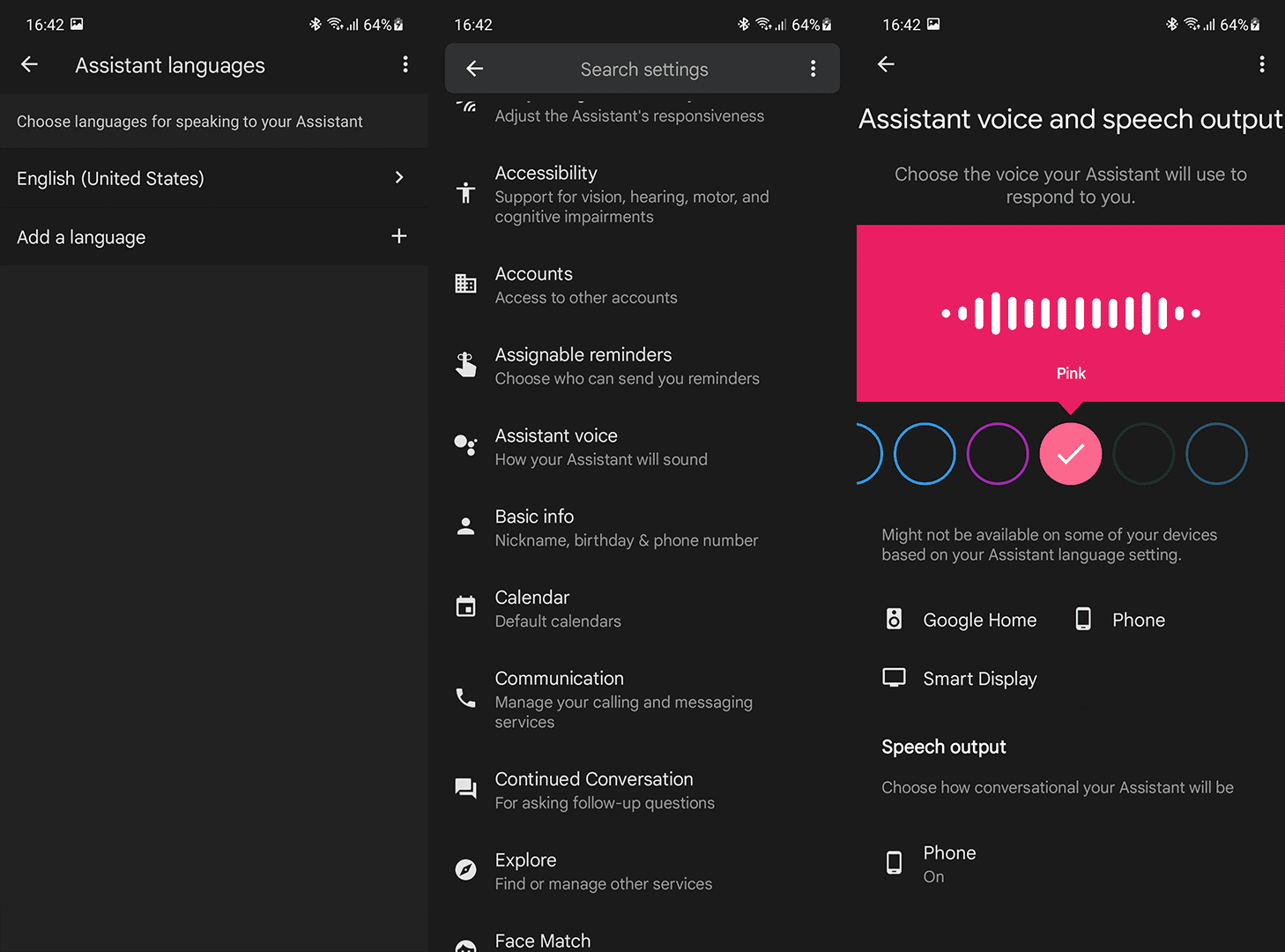Open Continued Conversation settings
Screen dimensions: 1285x952
click(642, 791)
